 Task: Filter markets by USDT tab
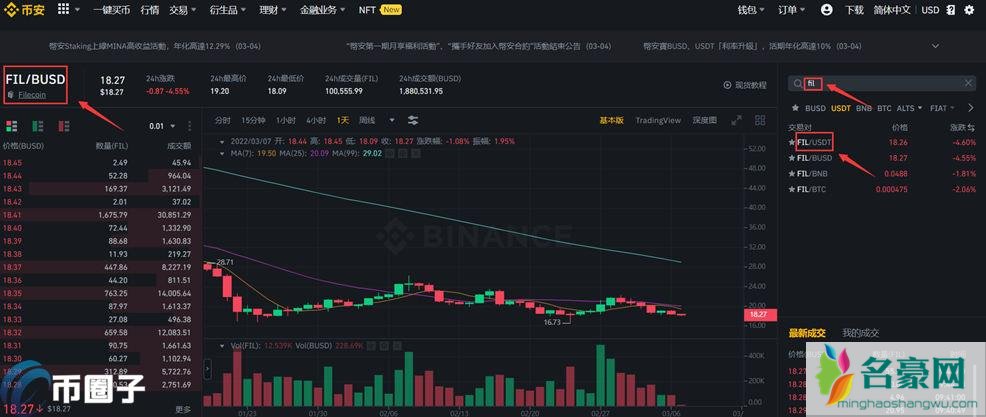pyautogui.click(x=841, y=108)
